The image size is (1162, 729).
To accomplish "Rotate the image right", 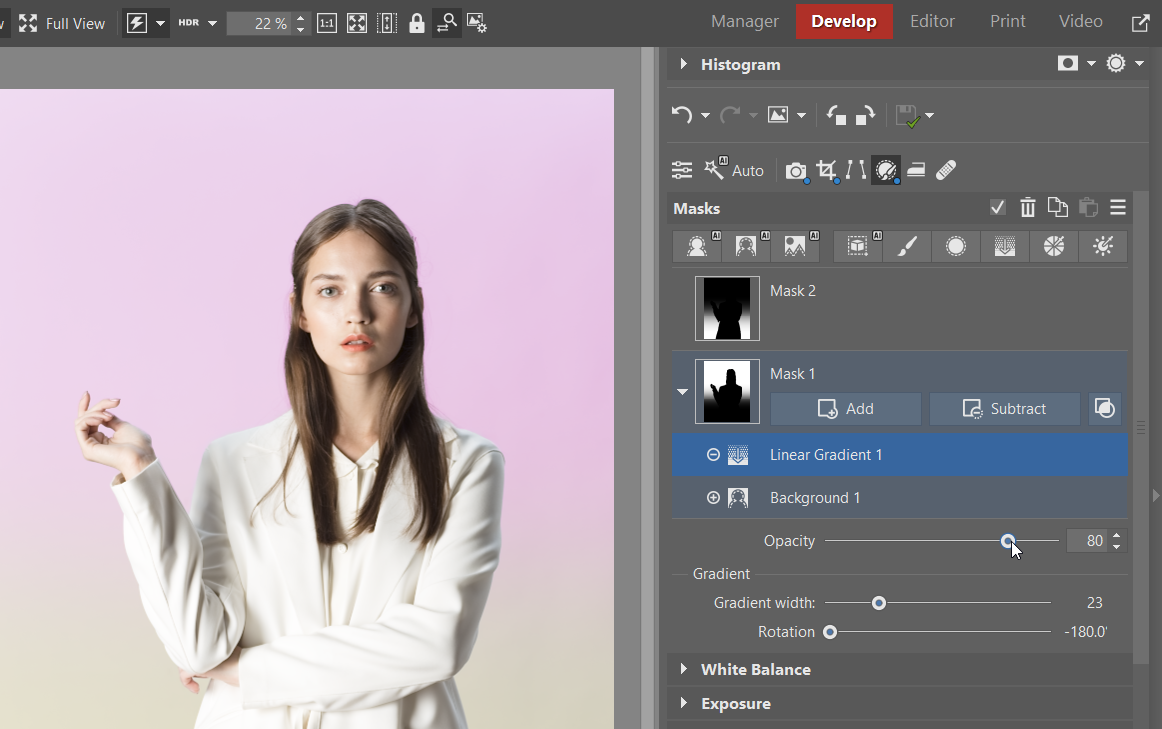I will 865,115.
